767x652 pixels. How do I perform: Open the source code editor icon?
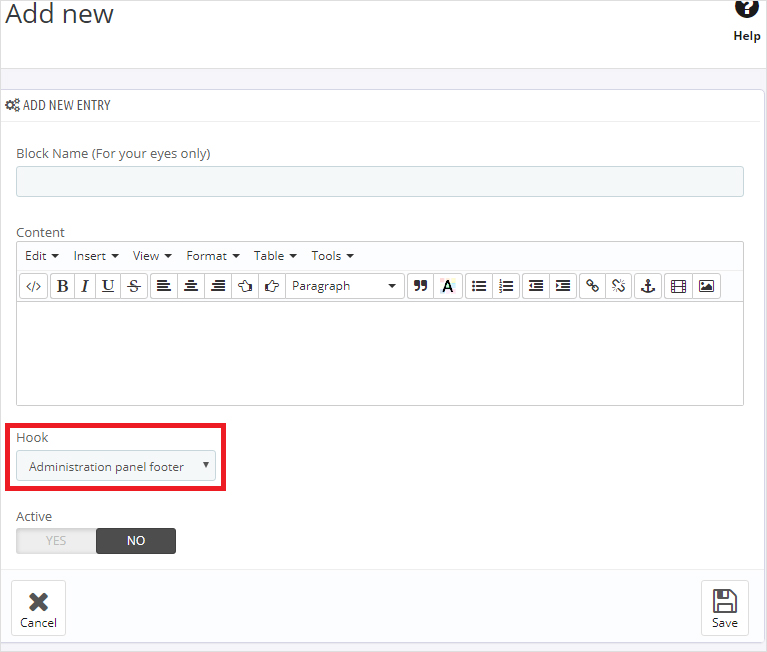pos(33,286)
